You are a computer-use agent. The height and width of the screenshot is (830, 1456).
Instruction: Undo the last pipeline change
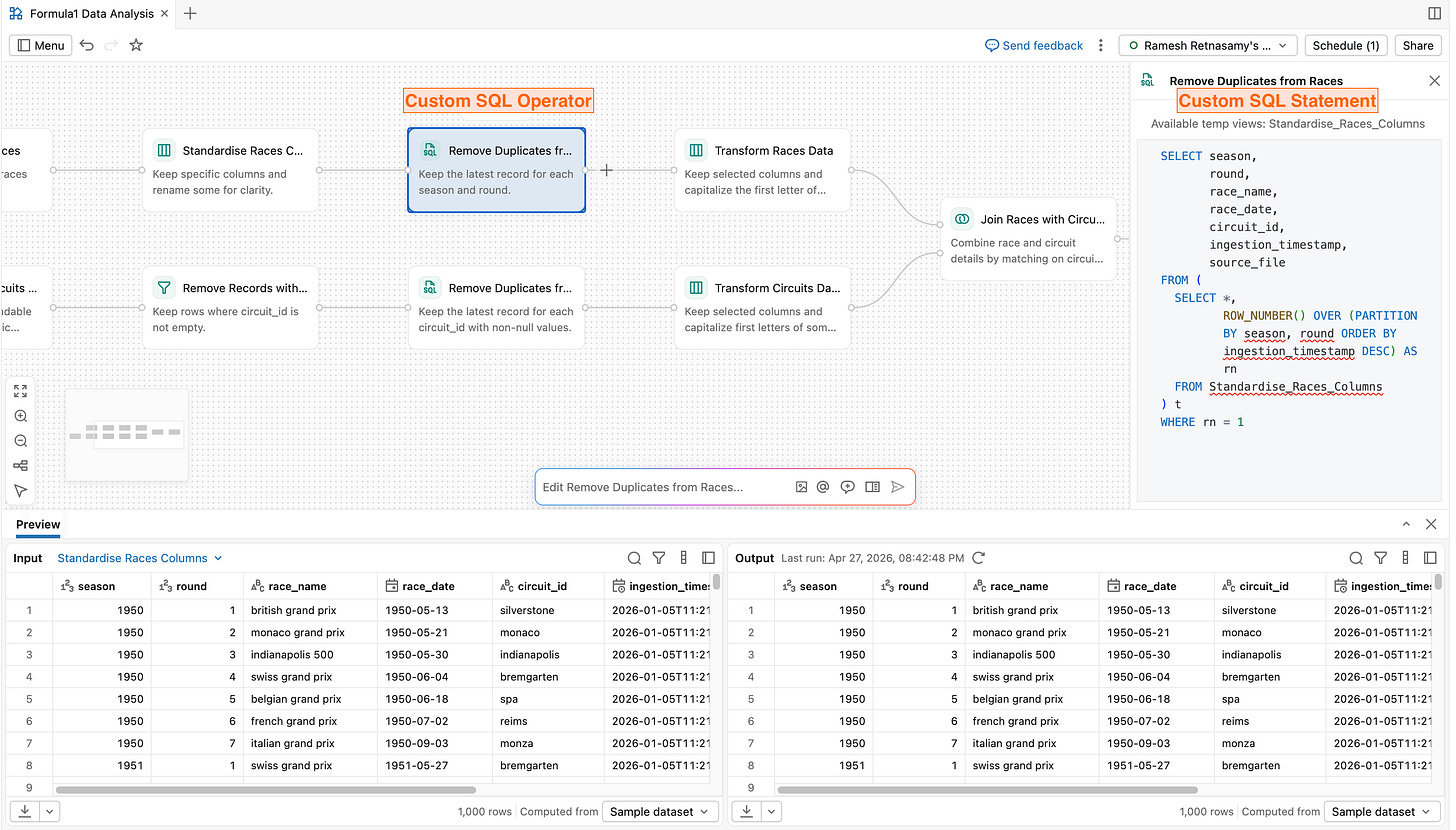click(x=87, y=45)
